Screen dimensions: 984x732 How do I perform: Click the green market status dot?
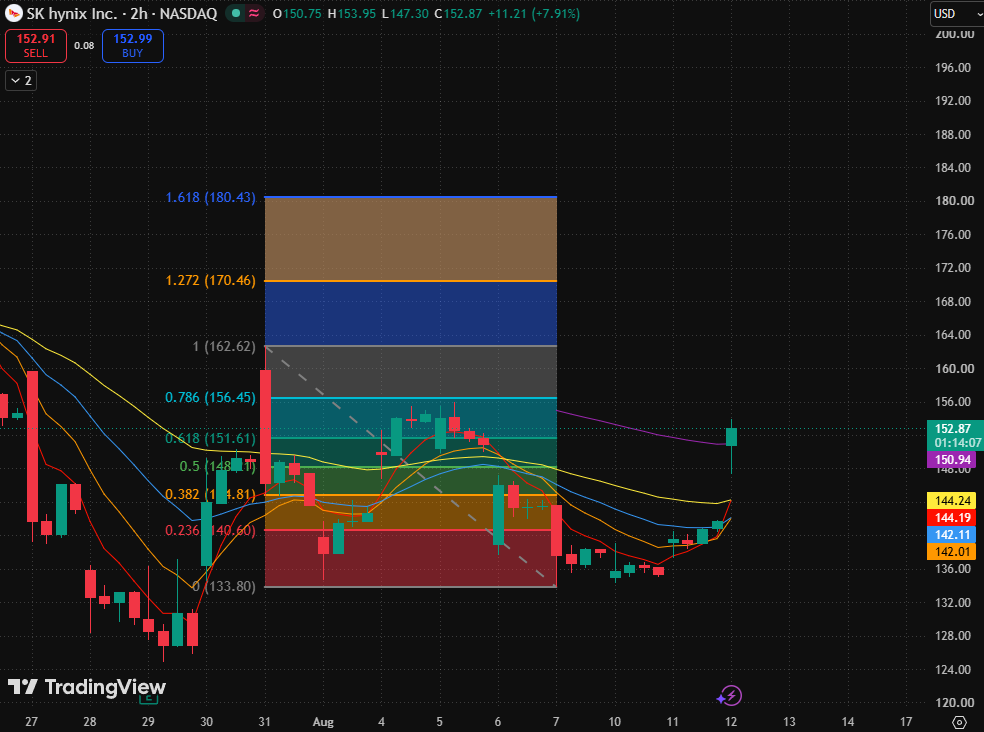pyautogui.click(x=235, y=13)
